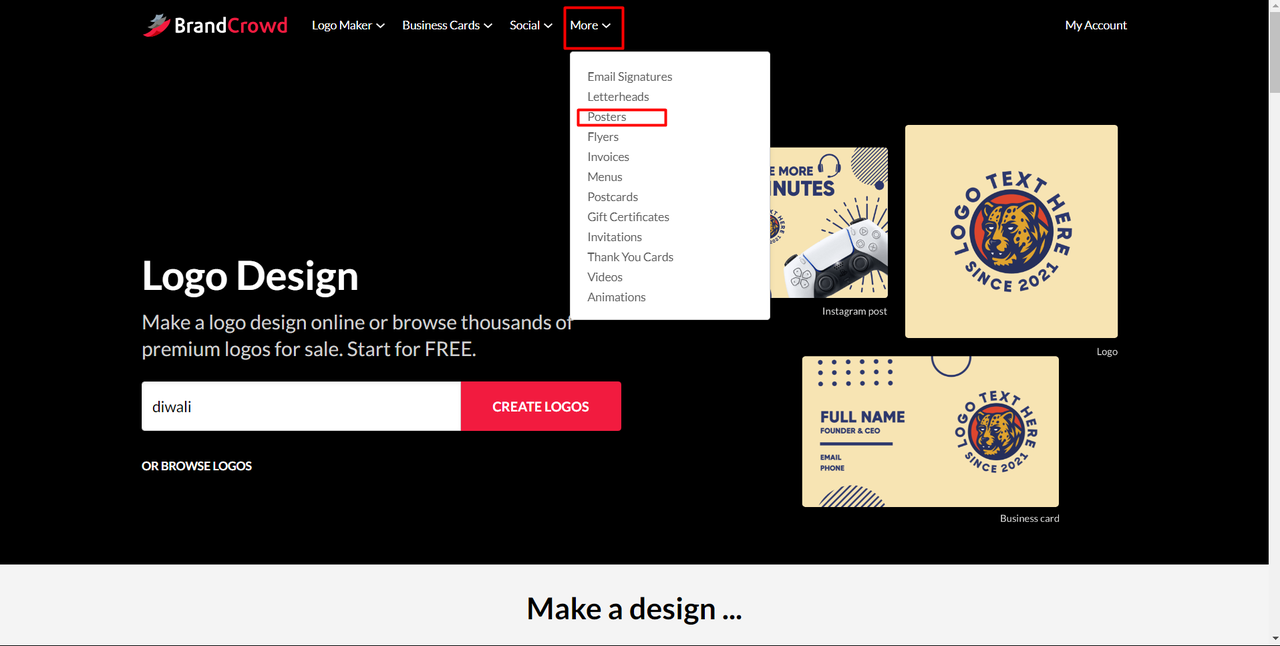Open the Social dropdown menu
The height and width of the screenshot is (646, 1280).
(x=531, y=25)
